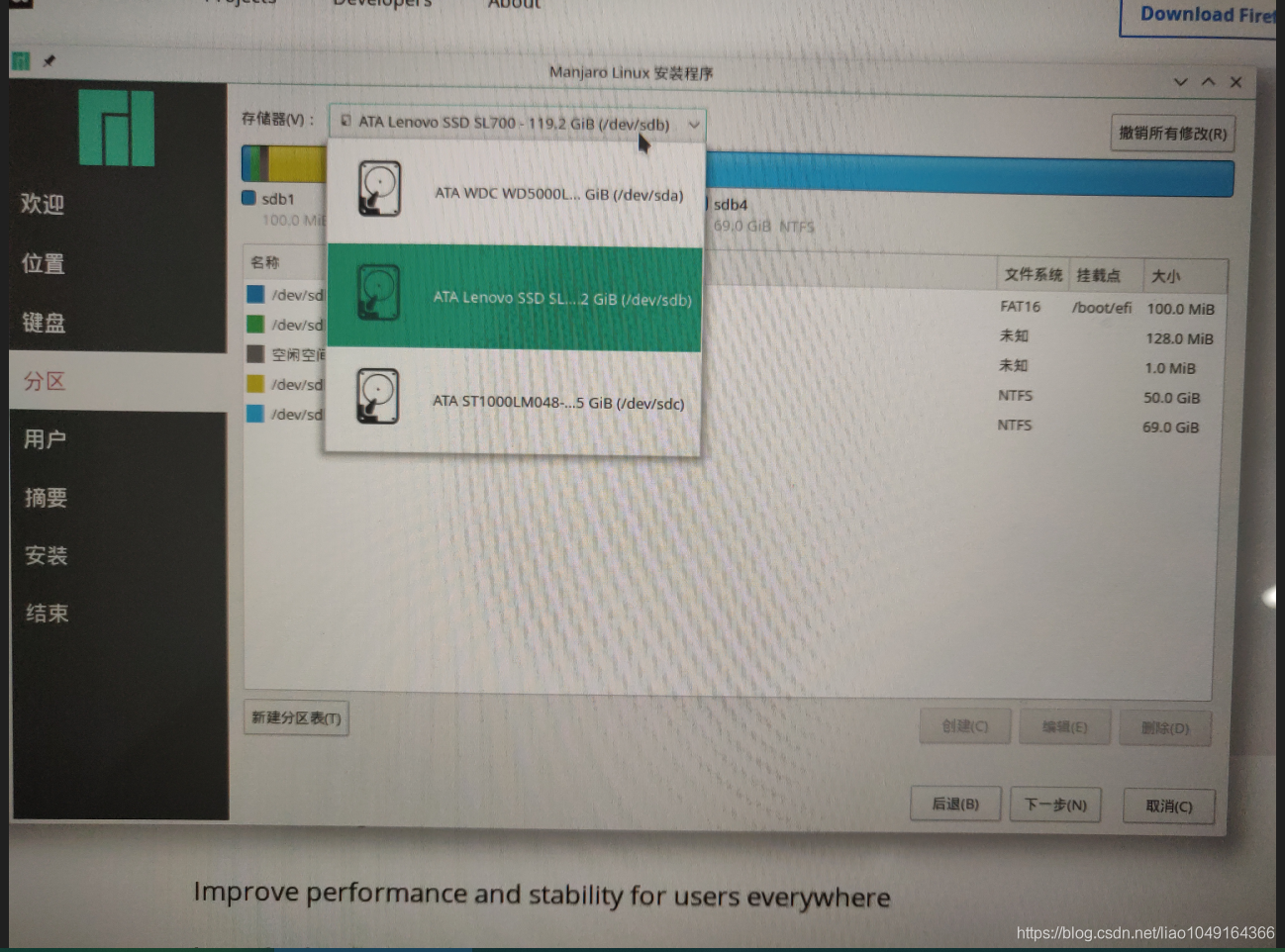Click the 69.0 GiB size cell
Image resolution: width=1285 pixels, height=952 pixels.
click(x=1171, y=428)
